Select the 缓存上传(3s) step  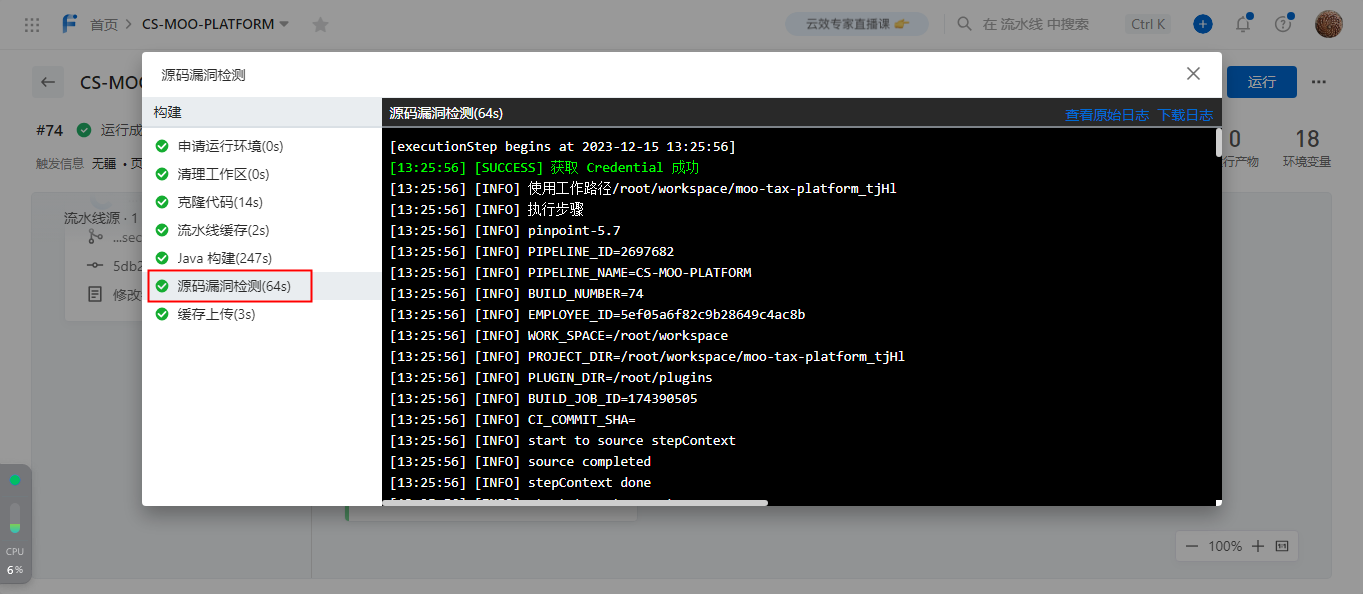261,314
